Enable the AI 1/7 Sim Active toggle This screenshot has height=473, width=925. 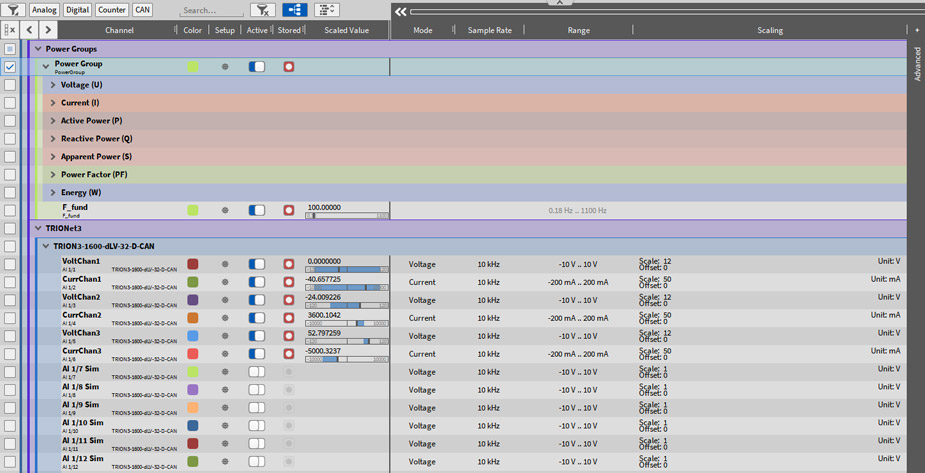click(x=257, y=372)
